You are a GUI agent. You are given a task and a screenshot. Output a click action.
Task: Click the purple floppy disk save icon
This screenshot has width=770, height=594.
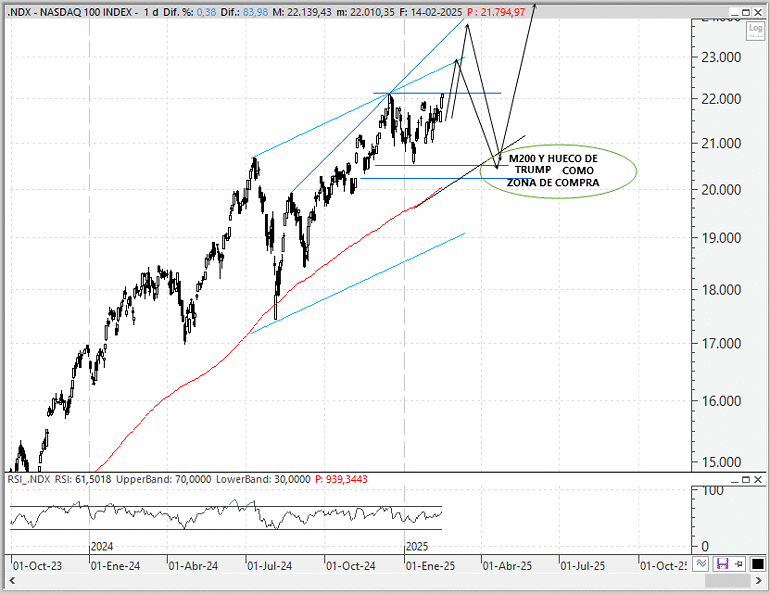(722, 564)
